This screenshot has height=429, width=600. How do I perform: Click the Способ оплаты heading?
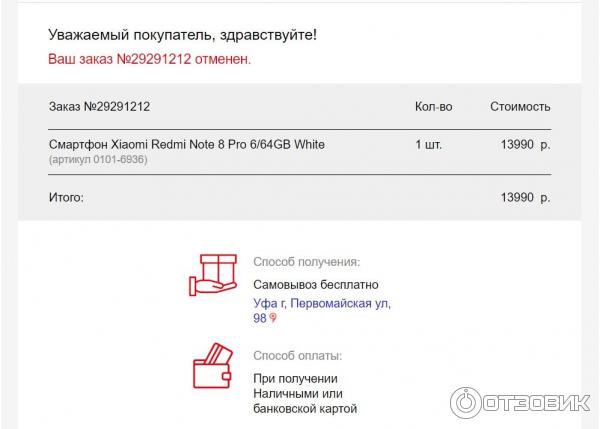click(x=297, y=355)
